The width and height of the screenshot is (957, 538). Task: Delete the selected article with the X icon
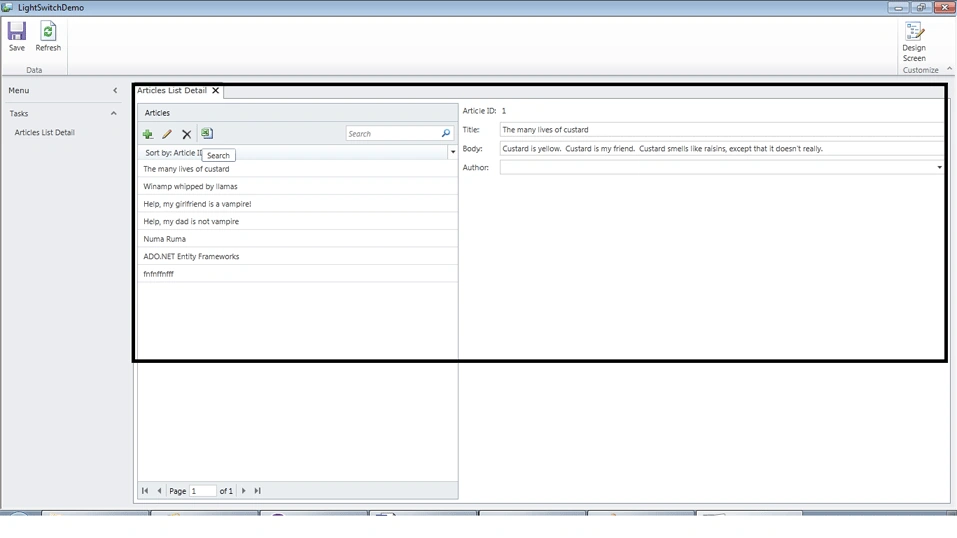[x=187, y=134]
